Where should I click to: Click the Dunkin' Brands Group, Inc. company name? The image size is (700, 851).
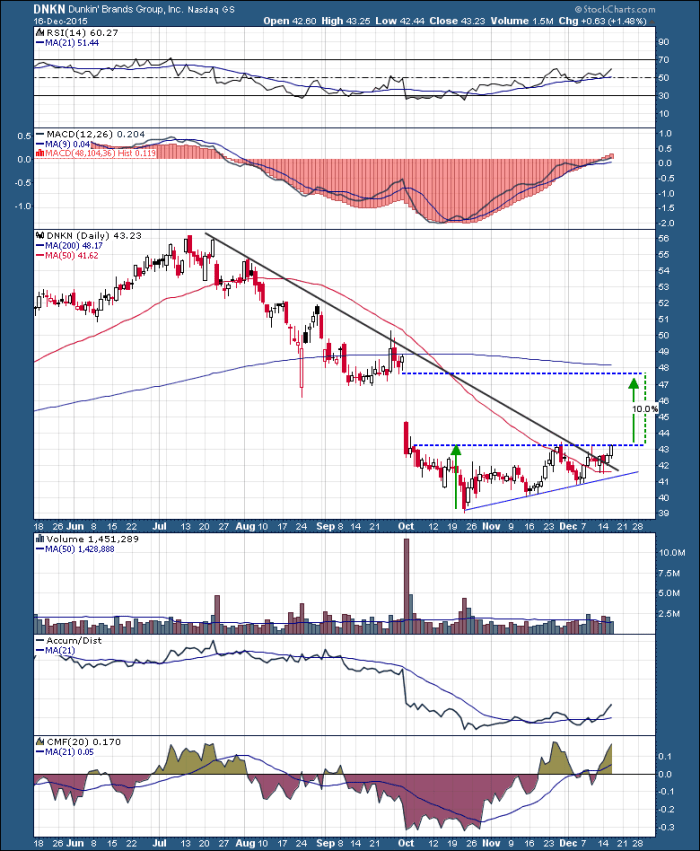[127, 10]
